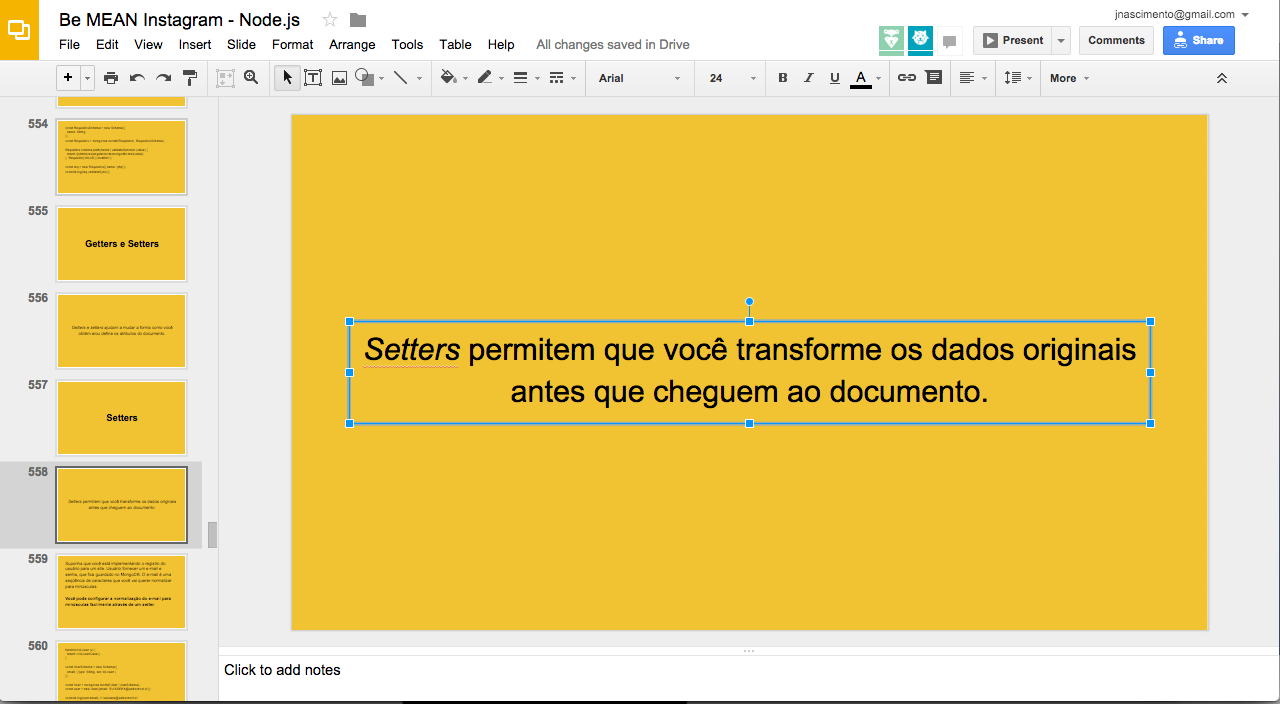
Task: Click the Print icon
Action: [x=111, y=78]
